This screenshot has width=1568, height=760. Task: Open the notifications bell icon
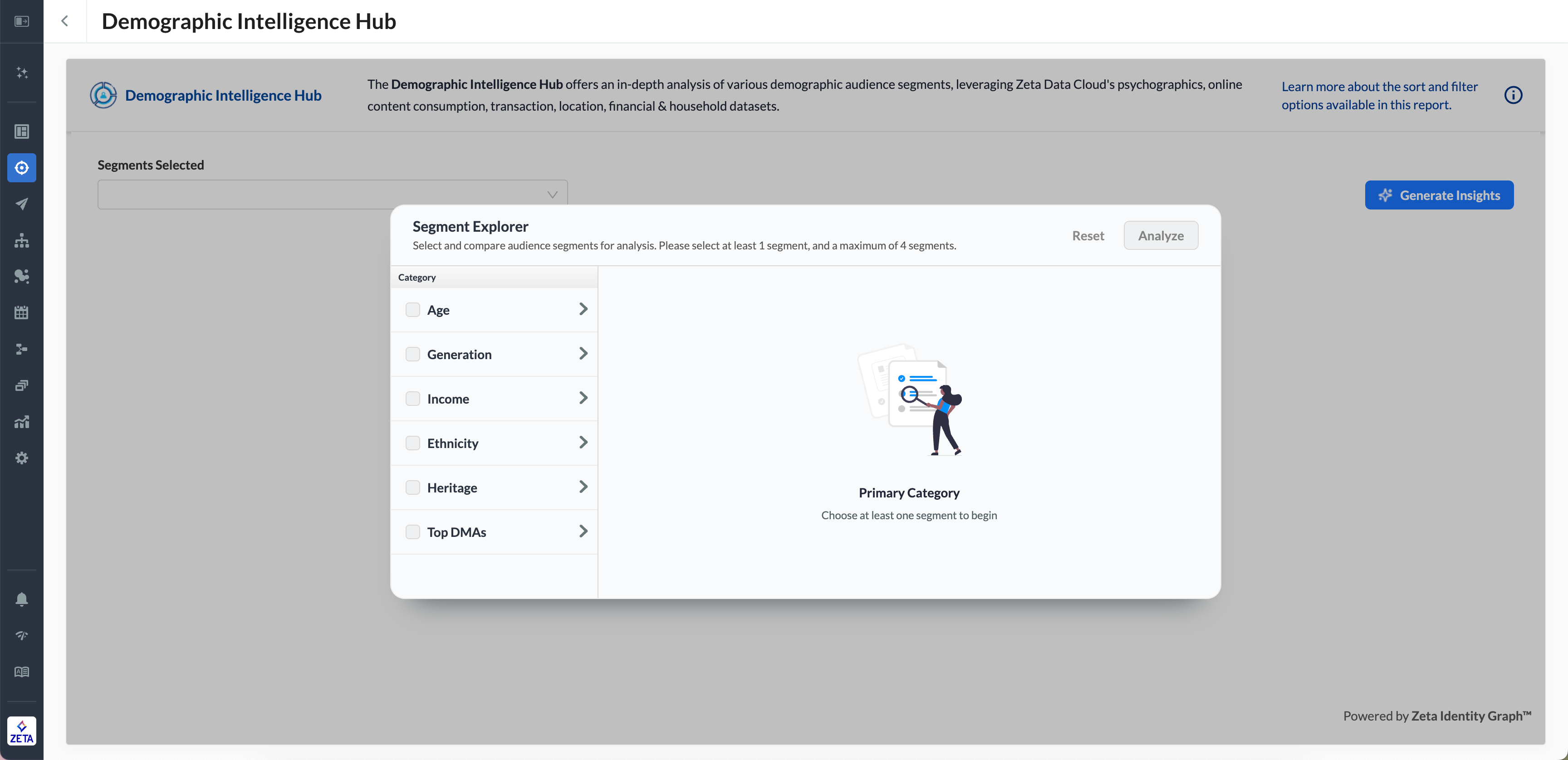(x=21, y=599)
